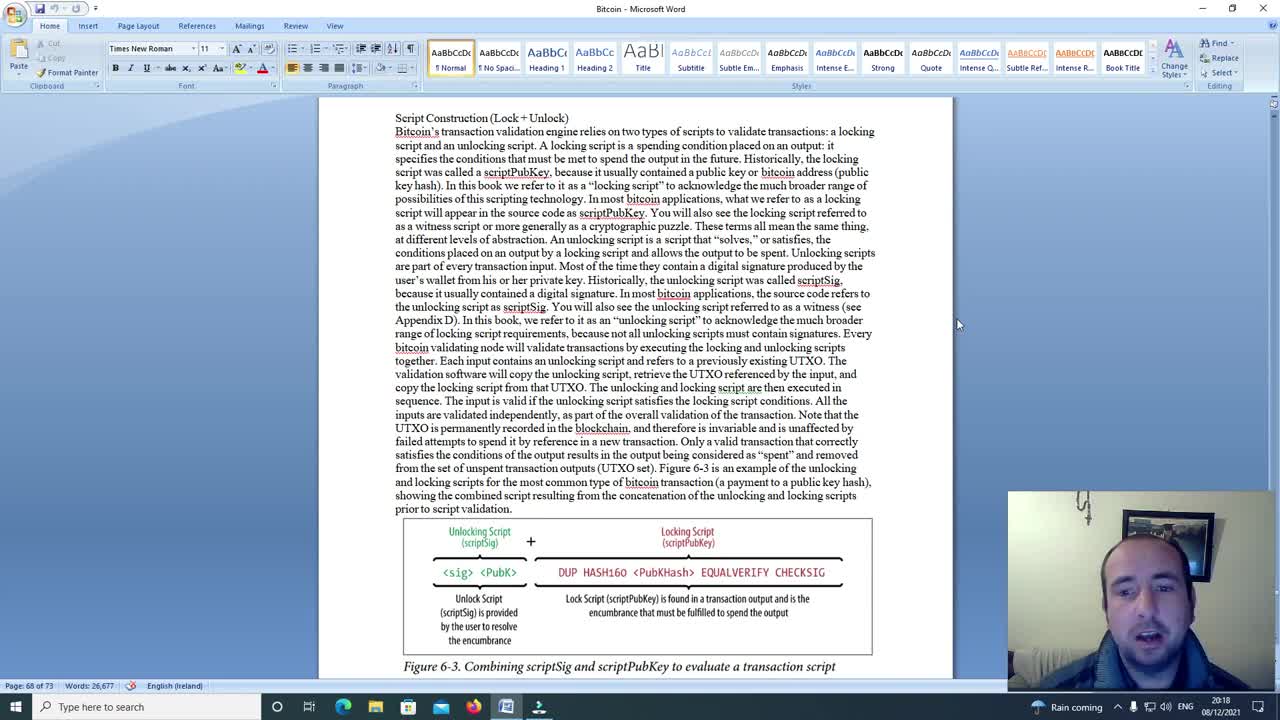Open the Font dialog launcher
The image size is (1280, 720).
(x=273, y=86)
